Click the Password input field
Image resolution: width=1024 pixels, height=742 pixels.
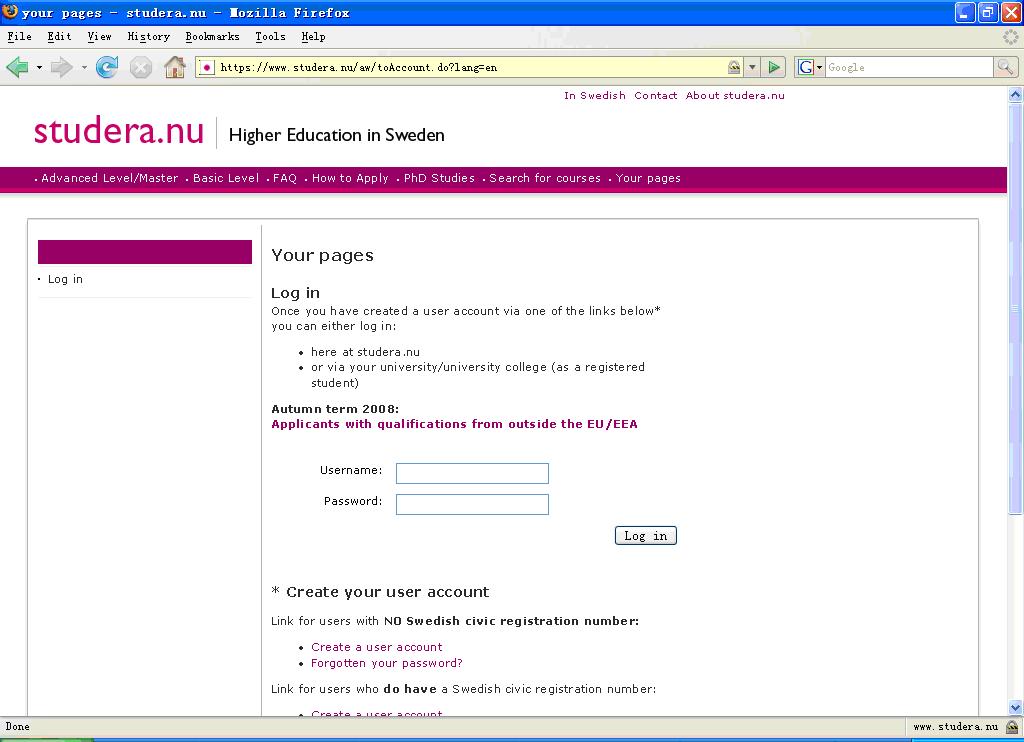[x=472, y=504]
